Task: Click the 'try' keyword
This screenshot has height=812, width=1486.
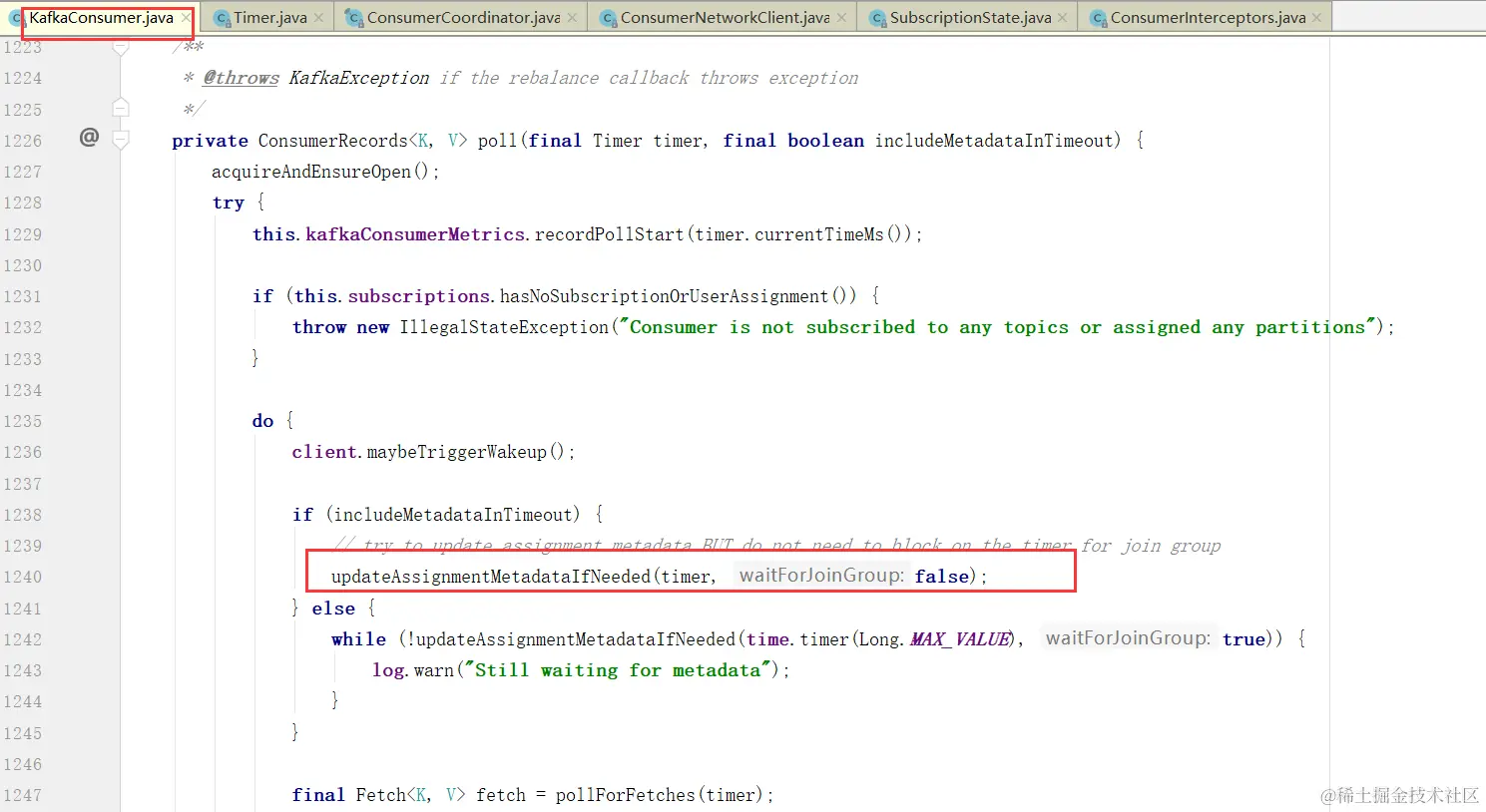Action: (x=229, y=203)
